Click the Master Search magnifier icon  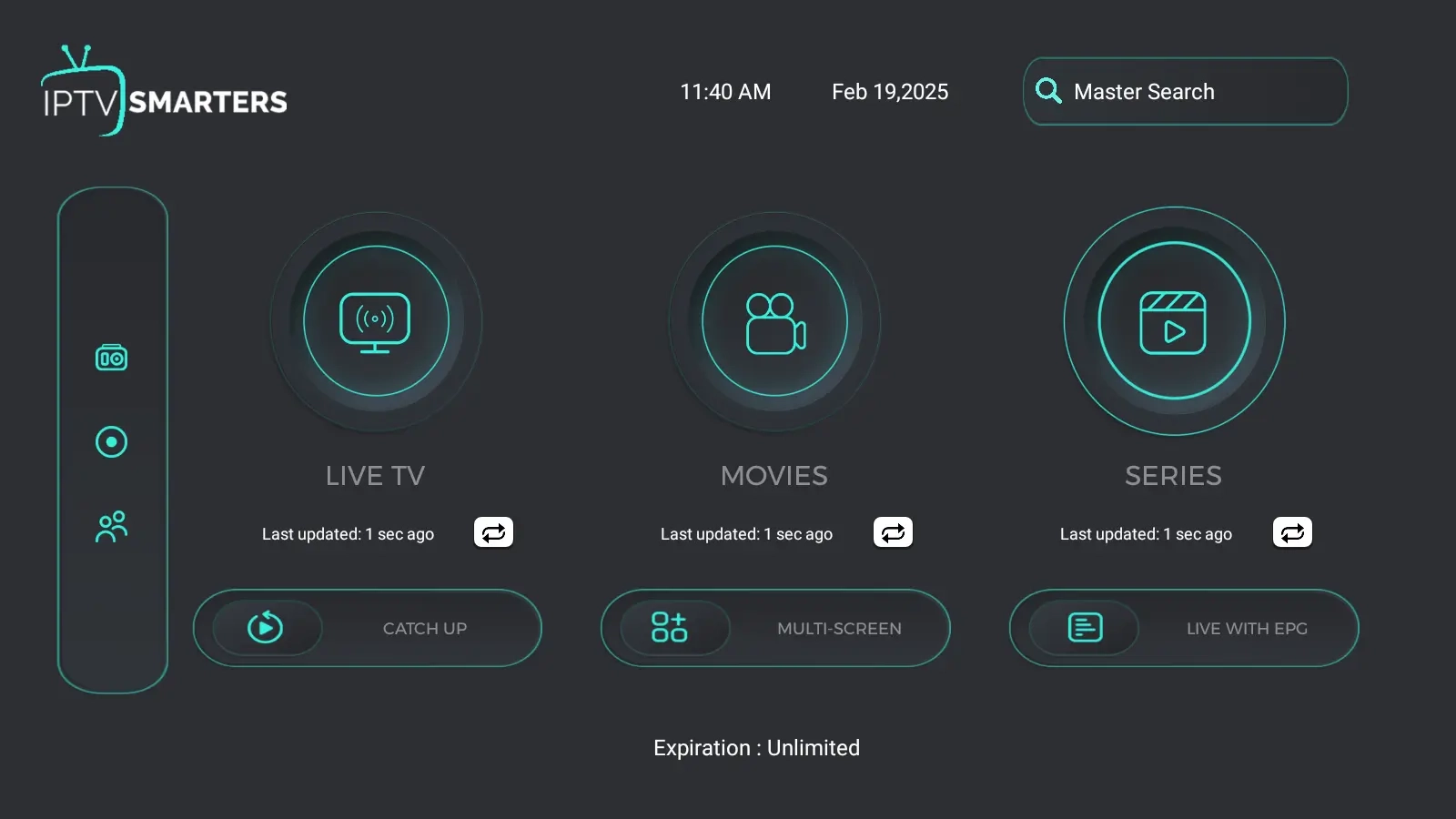click(x=1048, y=91)
